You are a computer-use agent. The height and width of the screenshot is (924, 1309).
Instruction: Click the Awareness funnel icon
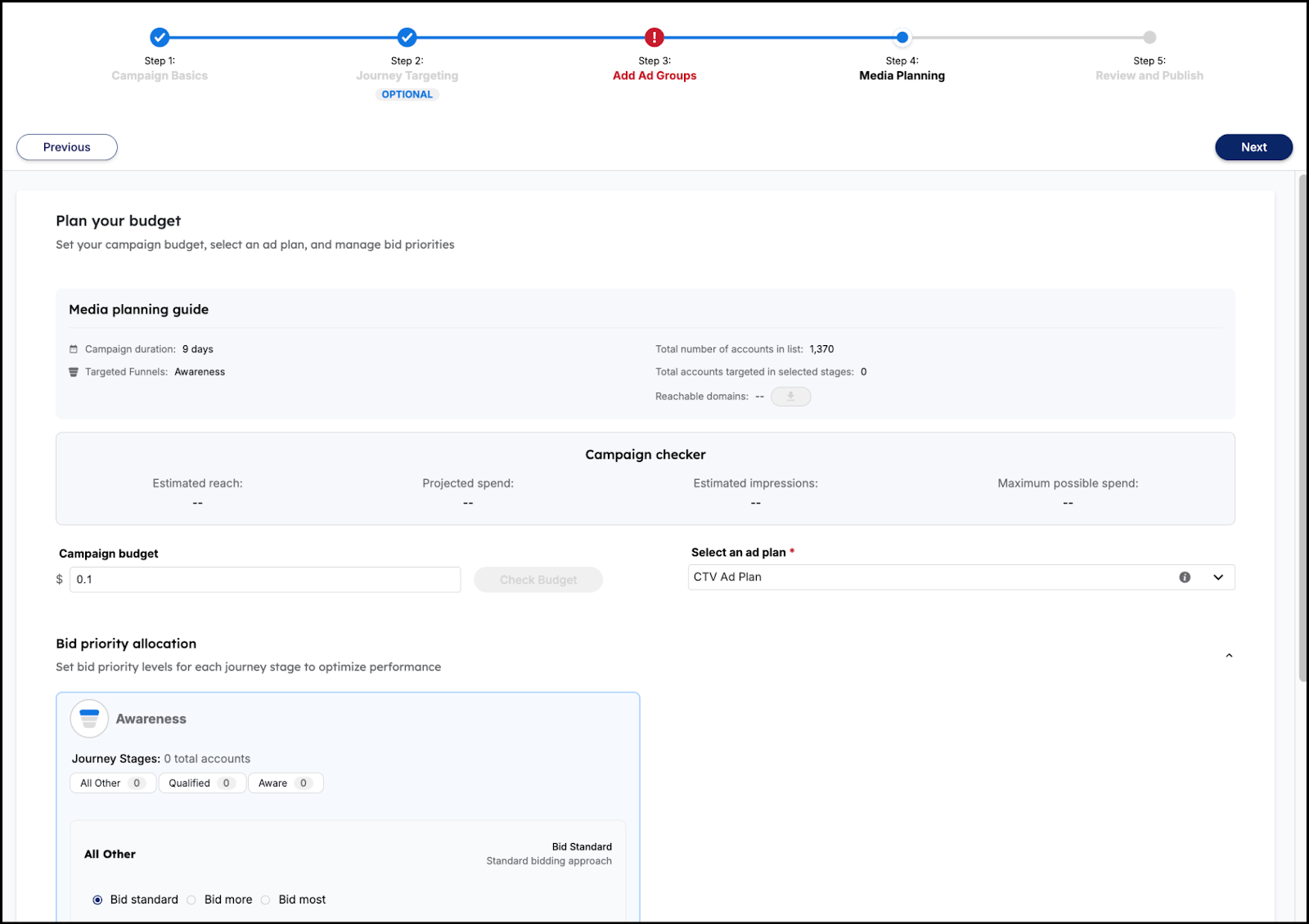pyautogui.click(x=90, y=719)
